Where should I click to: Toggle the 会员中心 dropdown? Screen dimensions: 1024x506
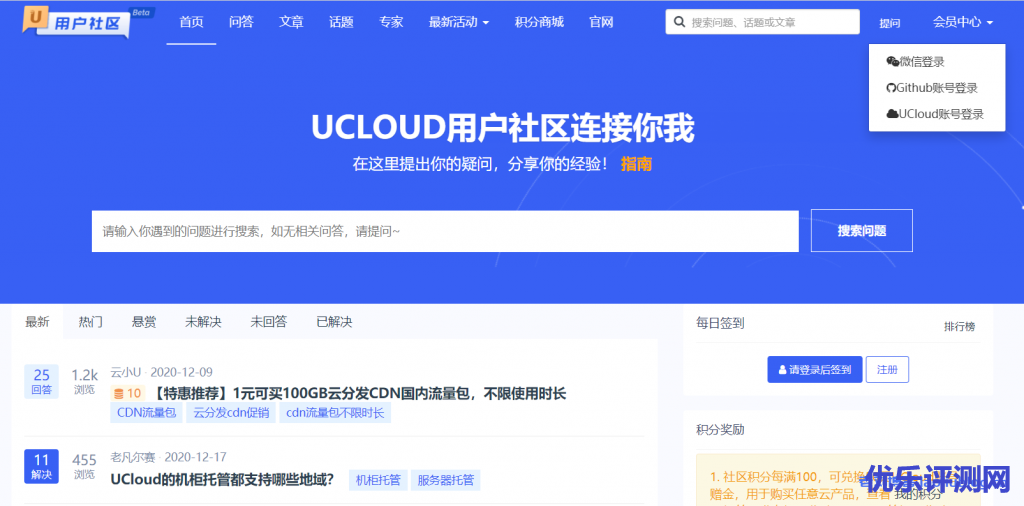tap(963, 22)
